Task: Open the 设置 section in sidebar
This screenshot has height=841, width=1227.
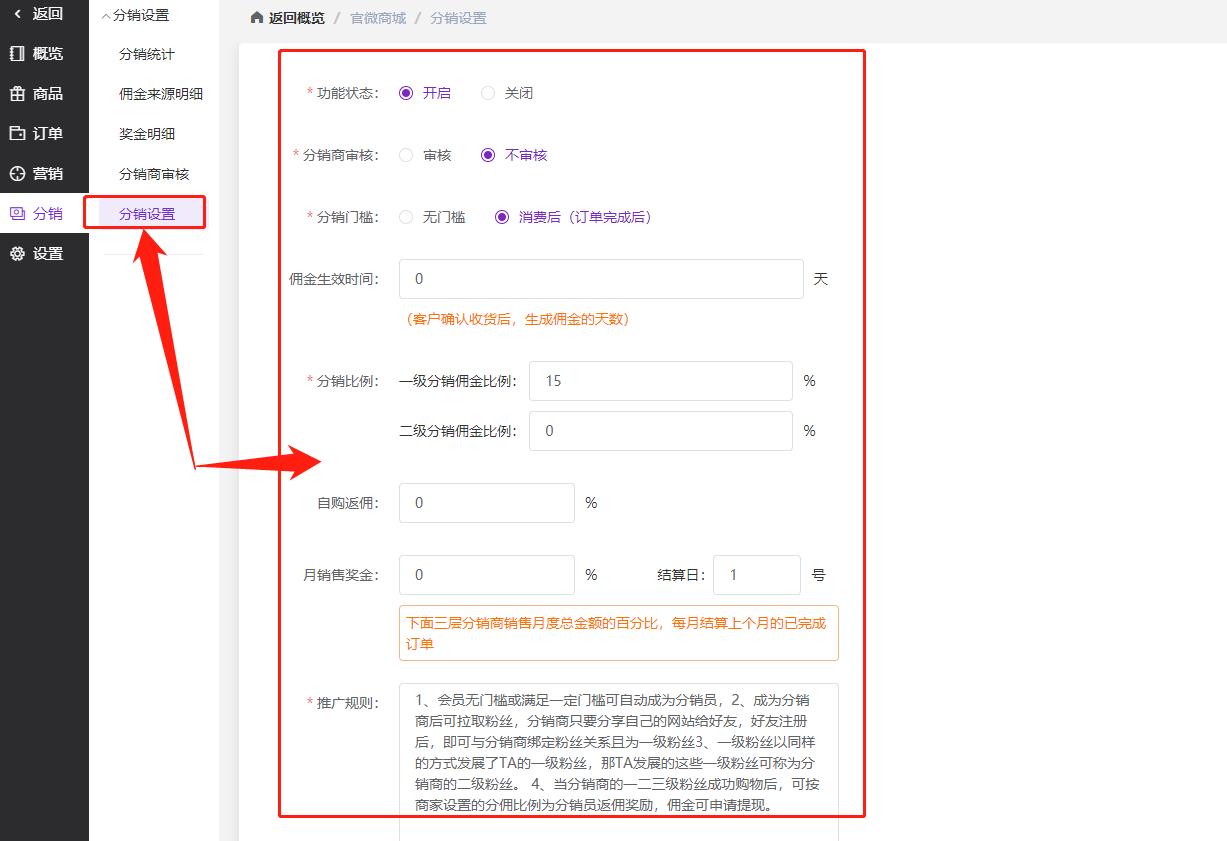Action: click(x=43, y=253)
